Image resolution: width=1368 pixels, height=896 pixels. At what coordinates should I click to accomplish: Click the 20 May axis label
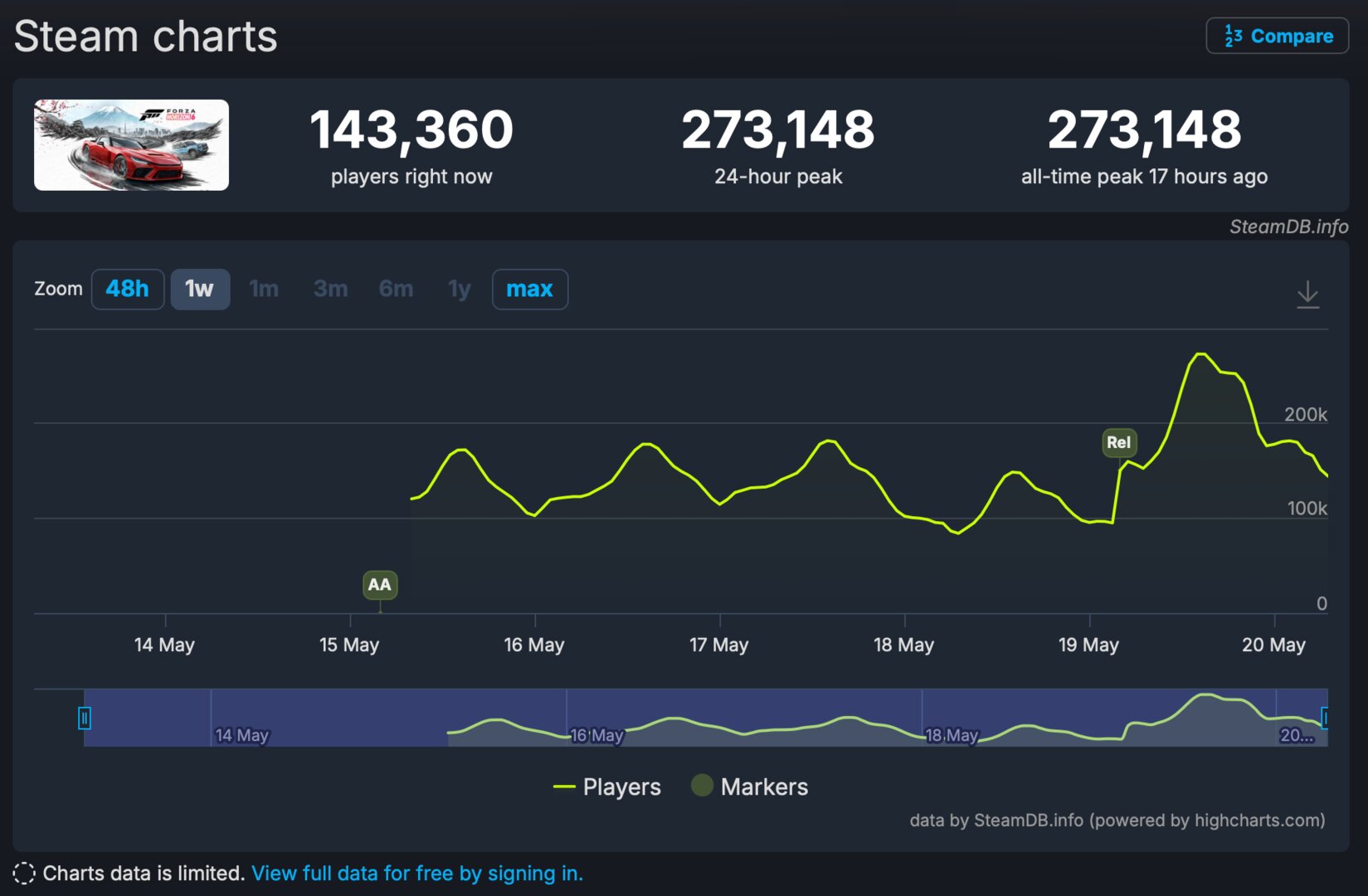pos(1274,645)
